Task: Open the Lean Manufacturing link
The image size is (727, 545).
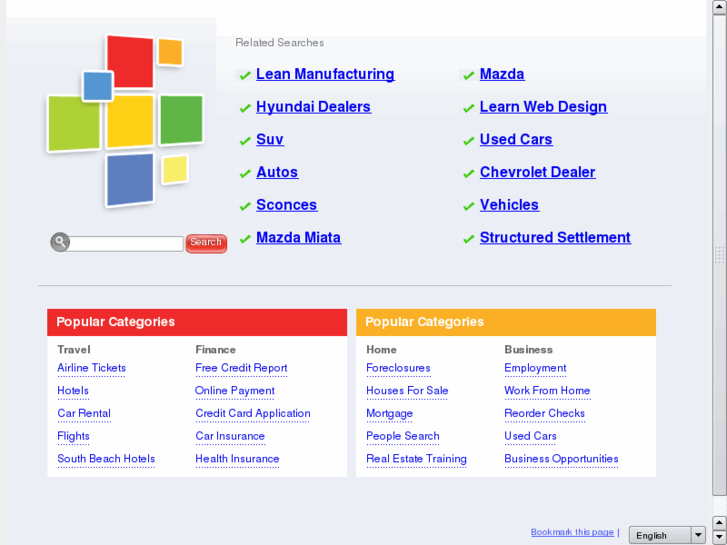Action: [325, 74]
